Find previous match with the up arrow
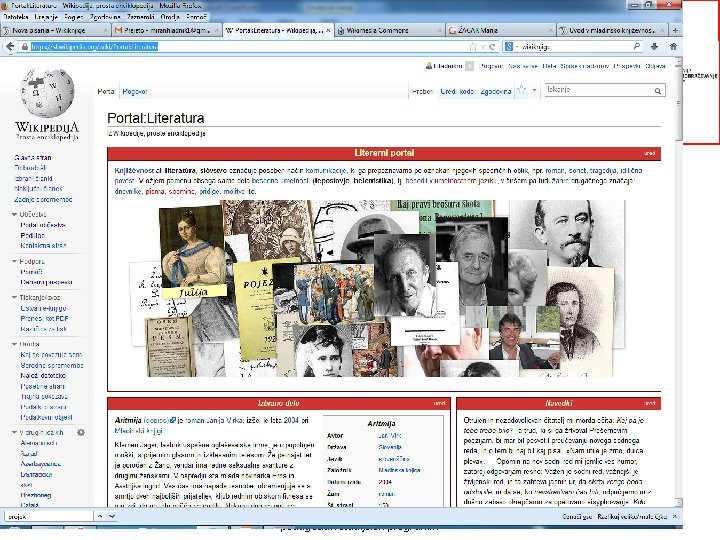 coord(100,516)
